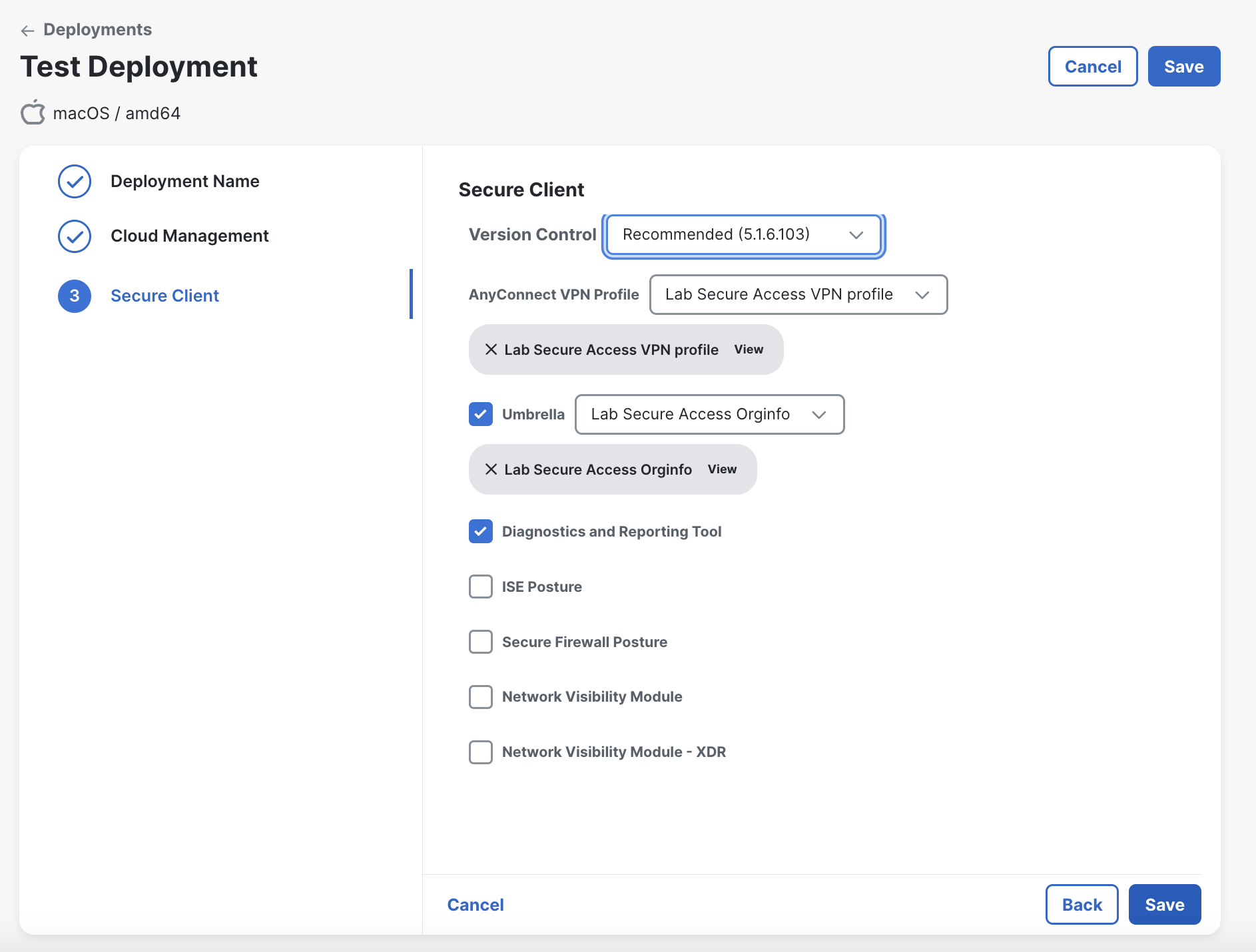Switch to the Cloud Management step
The width and height of the screenshot is (1256, 952).
point(189,236)
